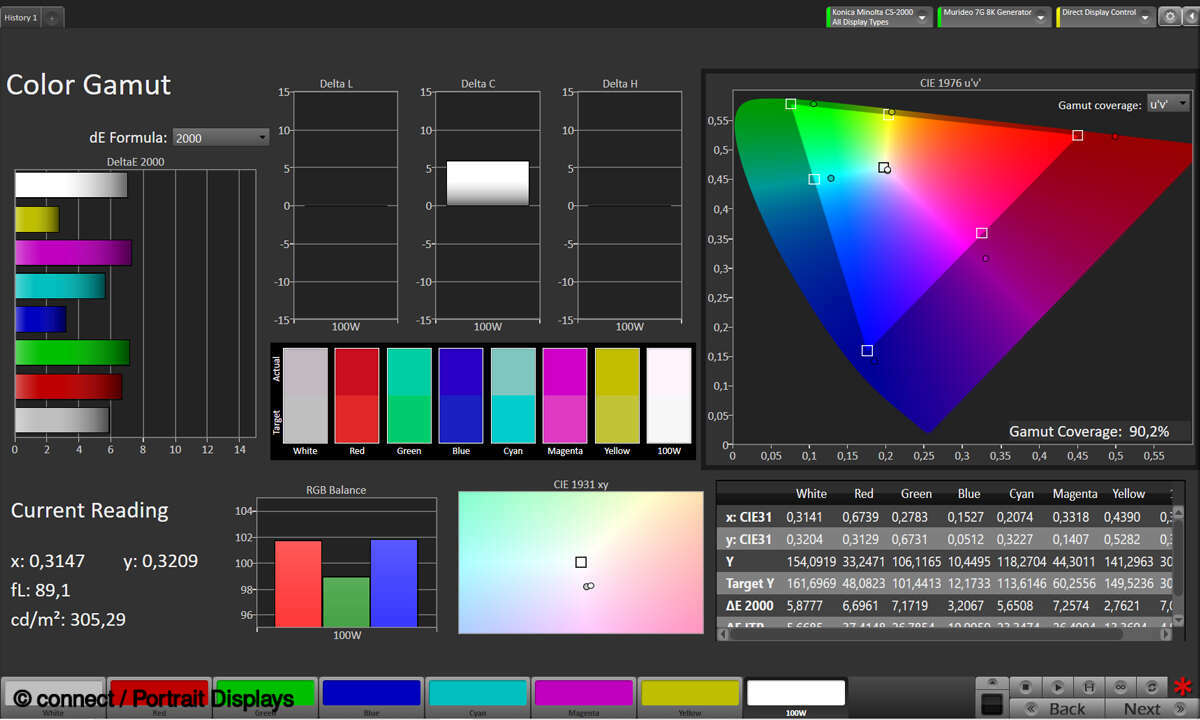The height and width of the screenshot is (720, 1200).
Task: Select the White swatch in bottom strip
Action: click(53, 695)
